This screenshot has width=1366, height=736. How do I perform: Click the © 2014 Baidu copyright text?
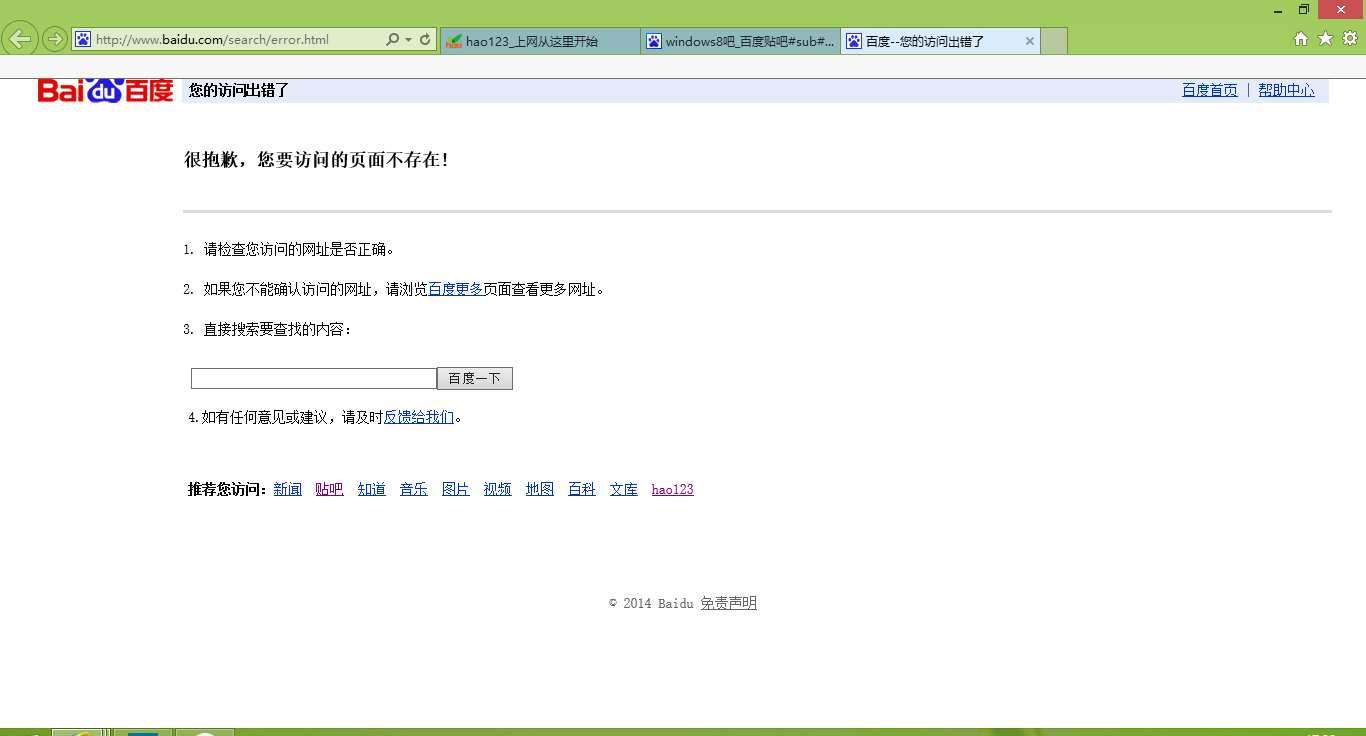651,603
